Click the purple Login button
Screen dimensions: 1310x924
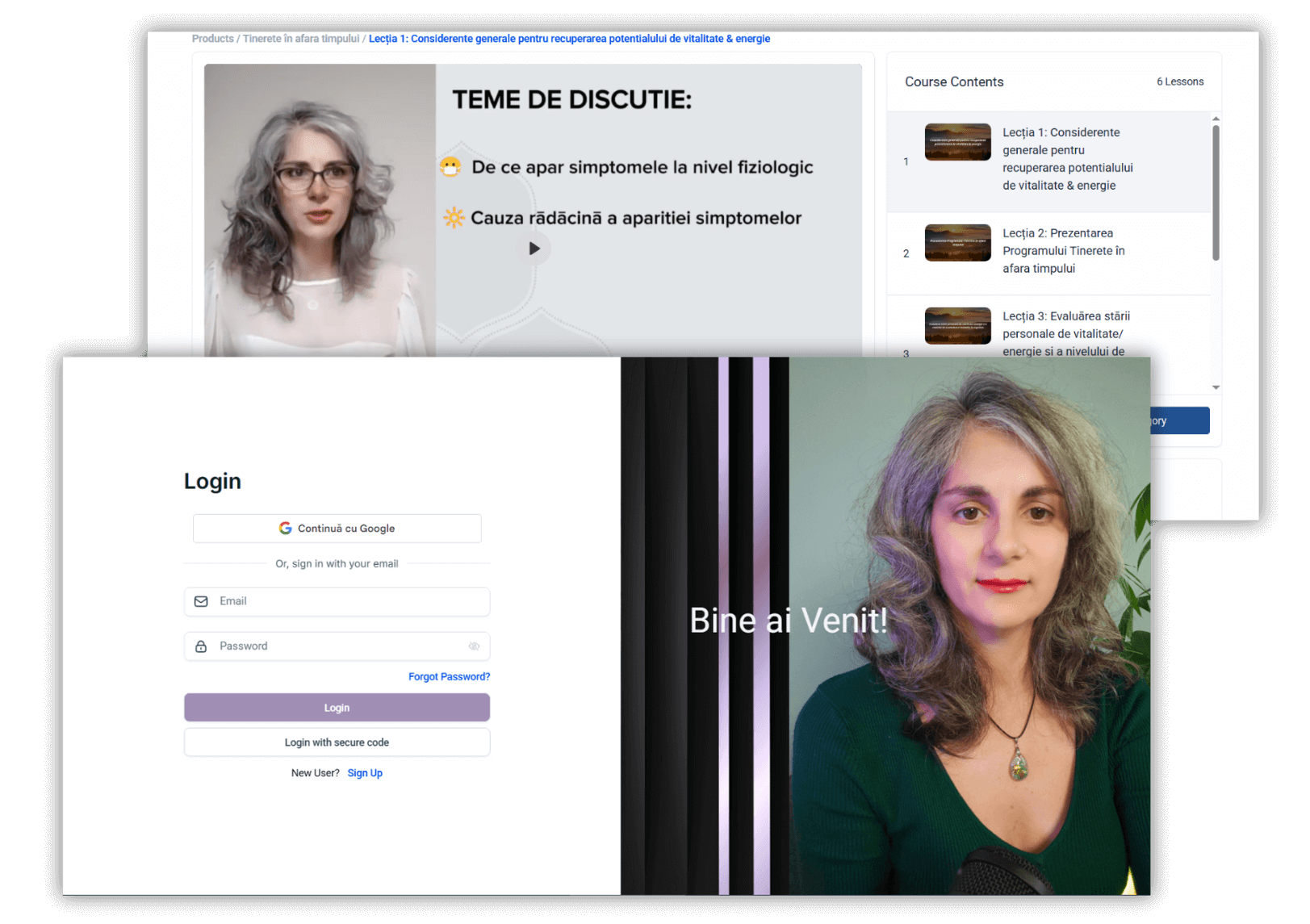pos(337,708)
